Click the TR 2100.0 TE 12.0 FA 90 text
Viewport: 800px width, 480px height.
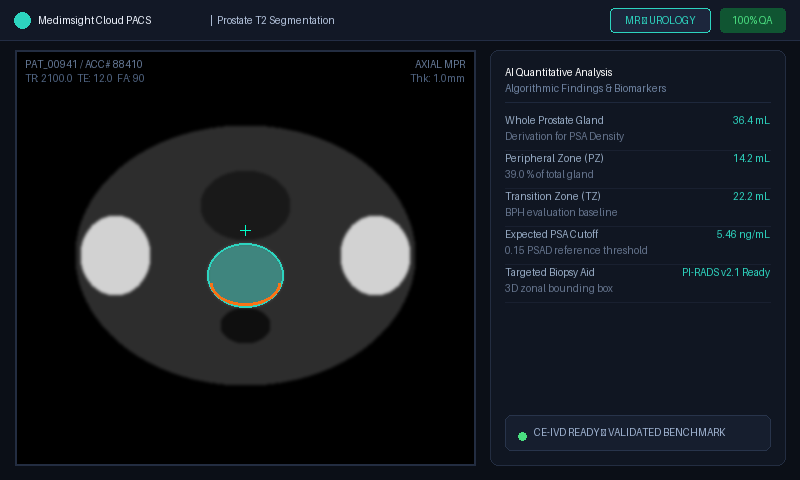[x=85, y=79]
